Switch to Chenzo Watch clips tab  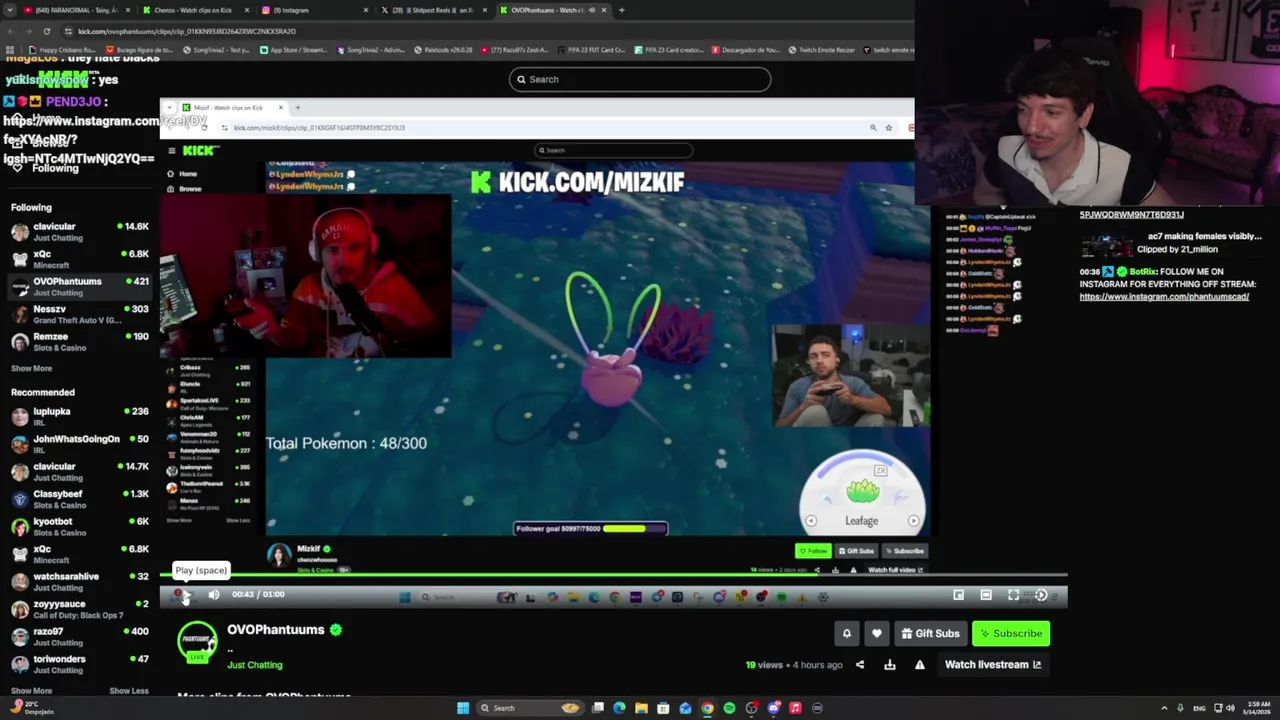coord(195,10)
